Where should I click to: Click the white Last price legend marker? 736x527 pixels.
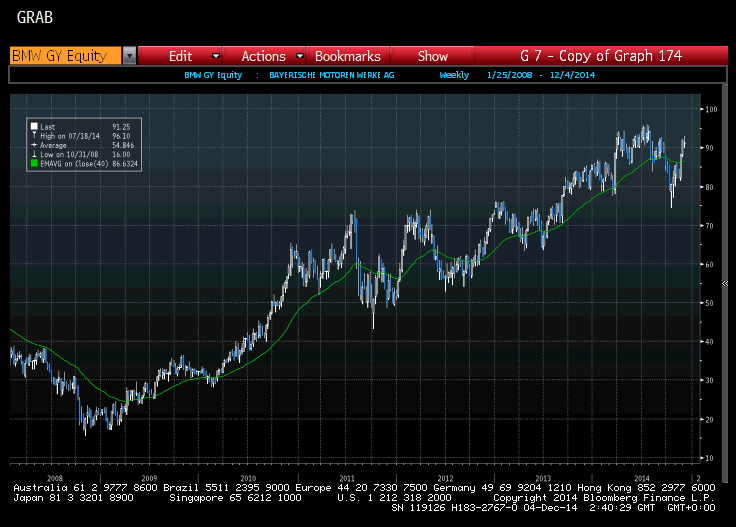pyautogui.click(x=34, y=126)
